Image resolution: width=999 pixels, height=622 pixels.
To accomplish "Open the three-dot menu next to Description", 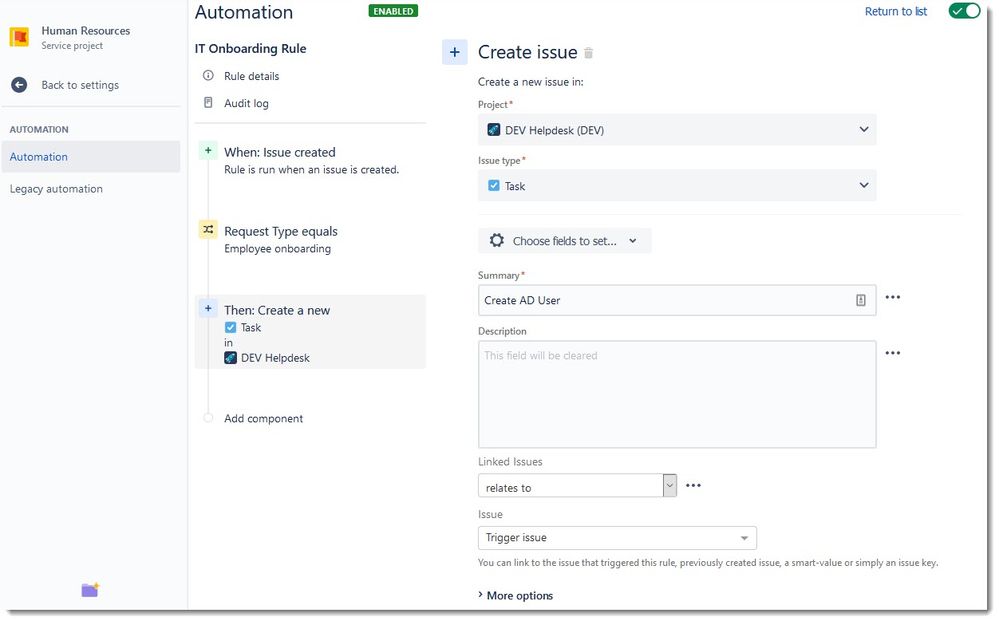I will click(x=893, y=352).
